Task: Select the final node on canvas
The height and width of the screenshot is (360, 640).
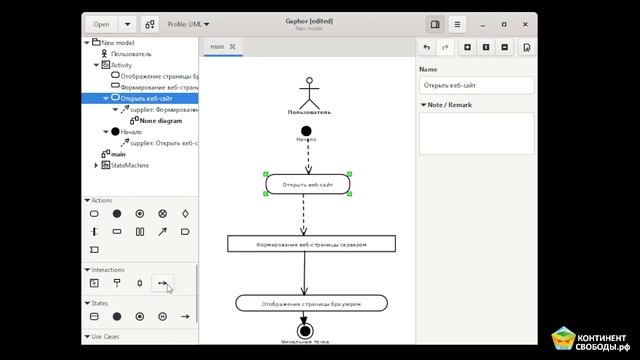Action: (305, 331)
